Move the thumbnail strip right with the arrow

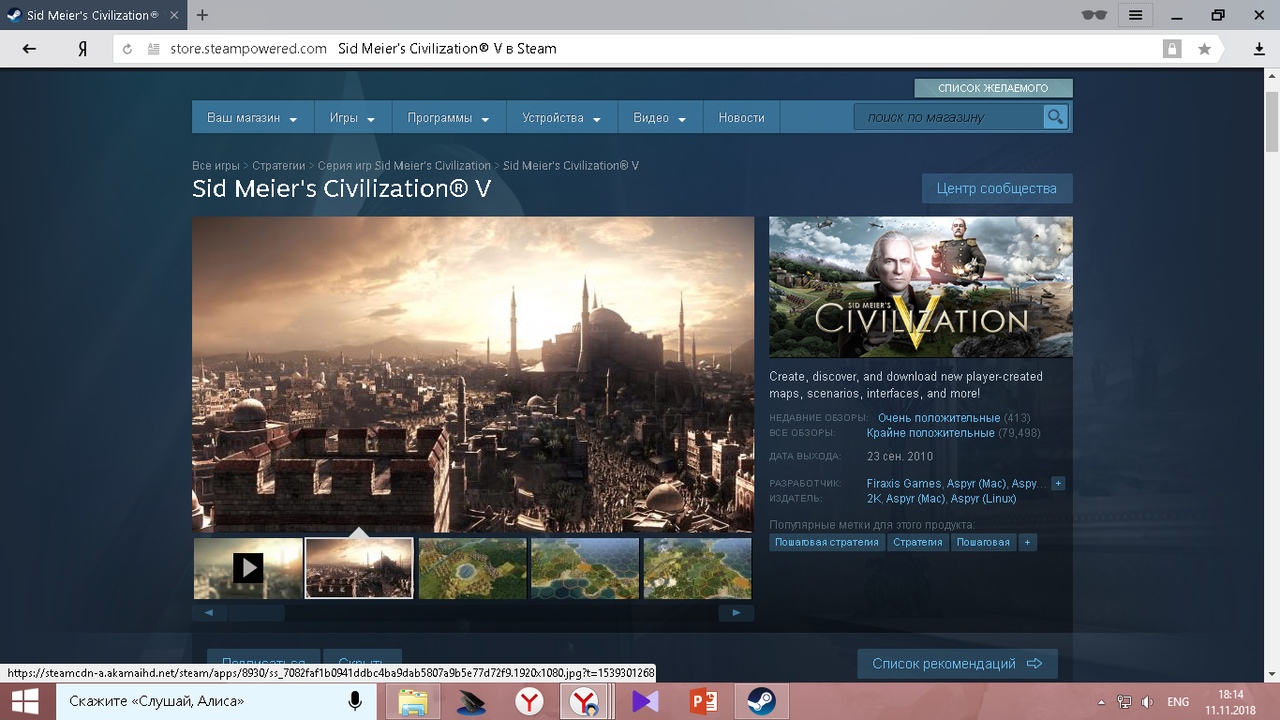[x=736, y=612]
